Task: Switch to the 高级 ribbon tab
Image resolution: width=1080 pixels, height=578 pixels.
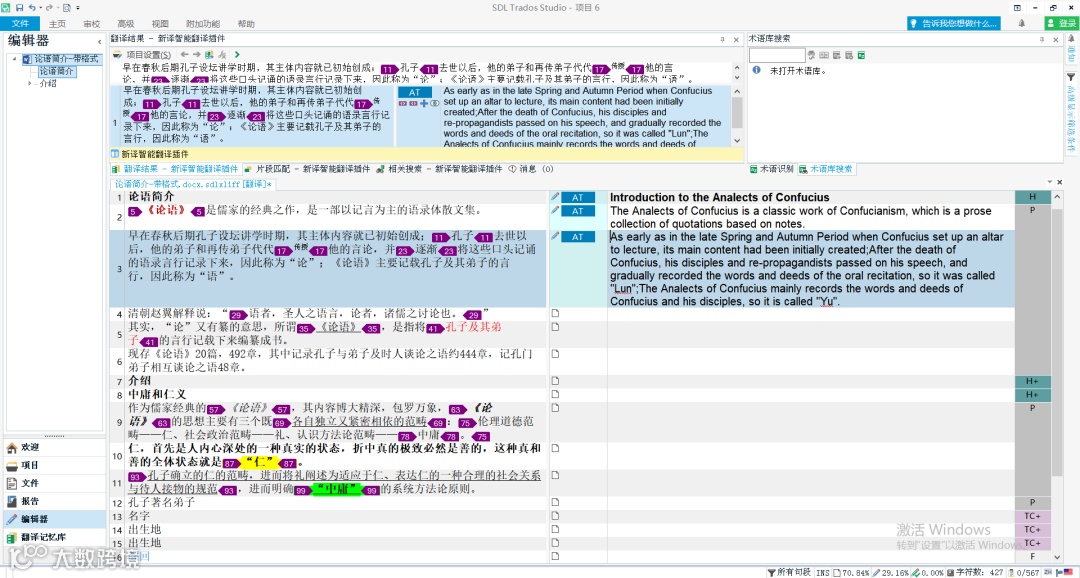Action: point(126,23)
